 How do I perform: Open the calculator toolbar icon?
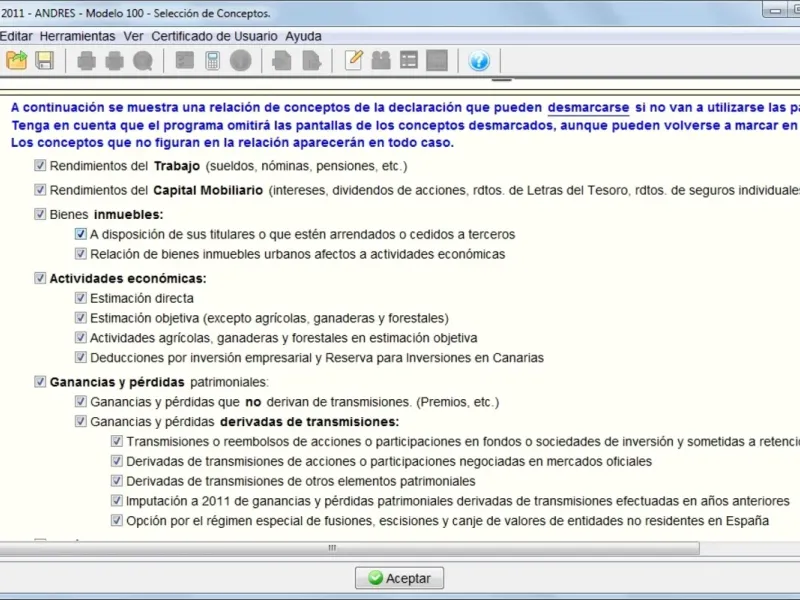tap(213, 61)
